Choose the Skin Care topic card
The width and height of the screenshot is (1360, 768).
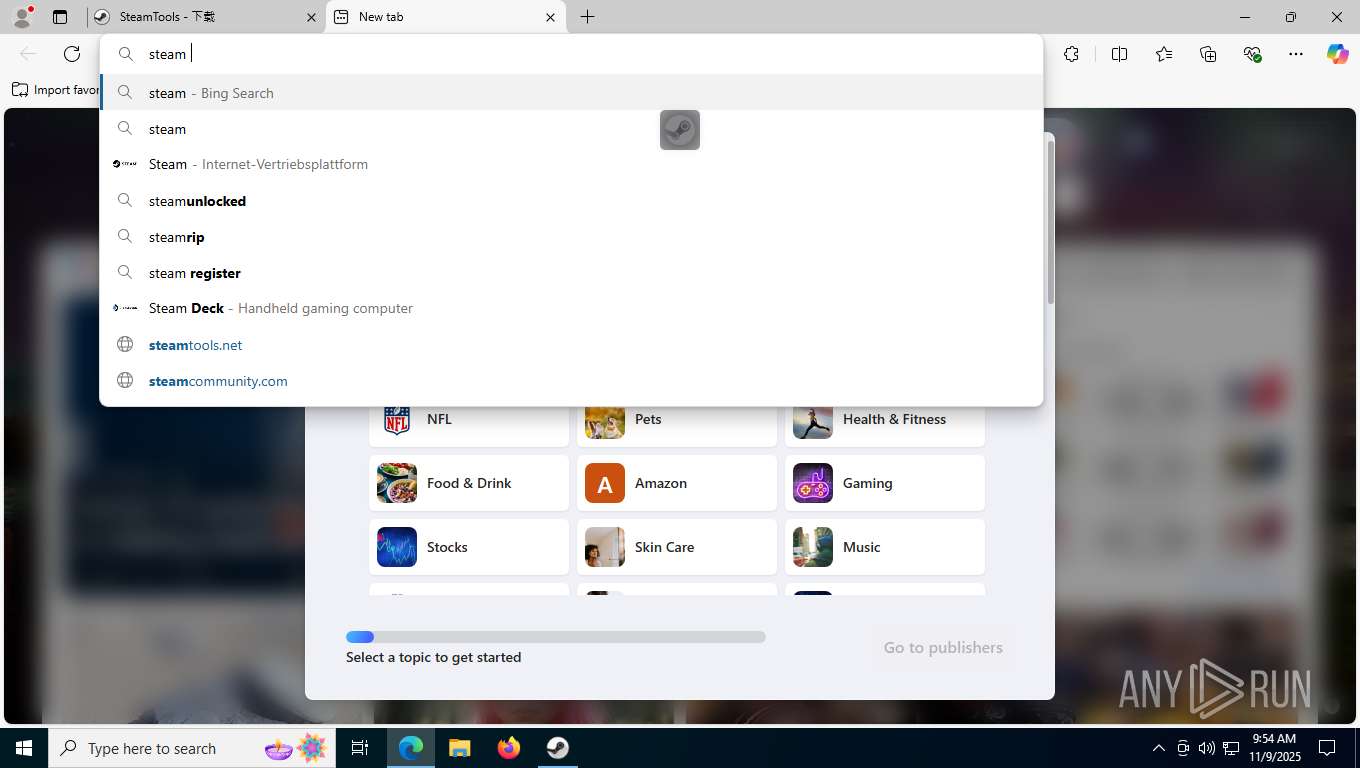point(677,547)
